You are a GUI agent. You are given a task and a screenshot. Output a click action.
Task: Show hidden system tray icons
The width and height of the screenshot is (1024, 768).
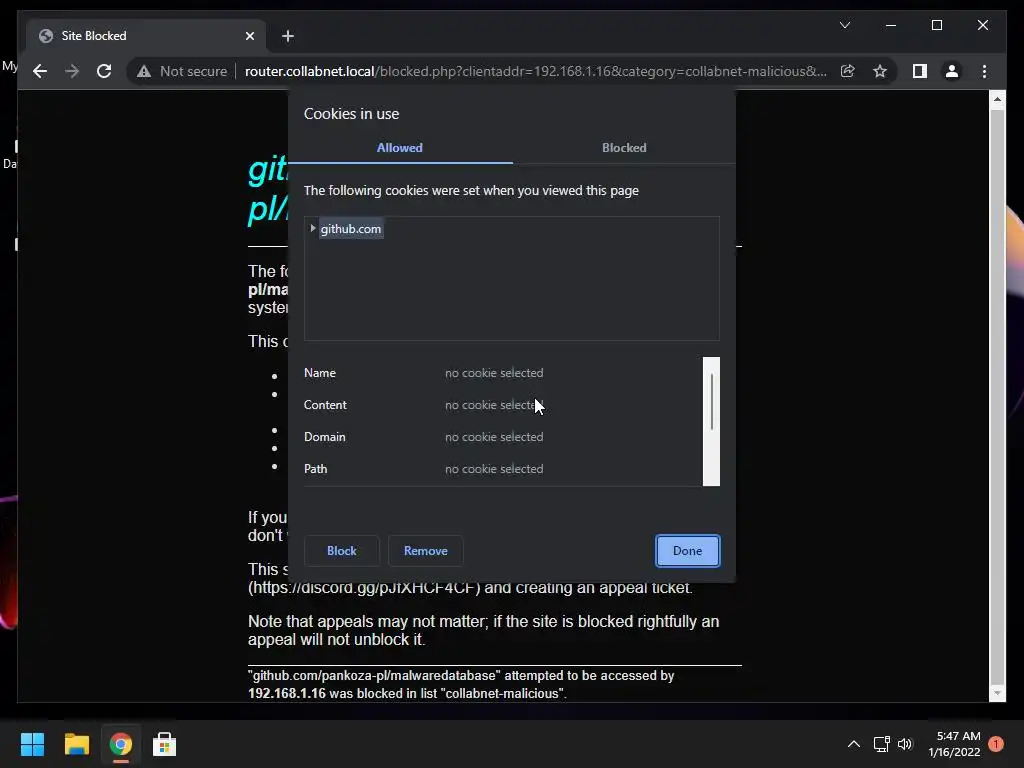(854, 744)
